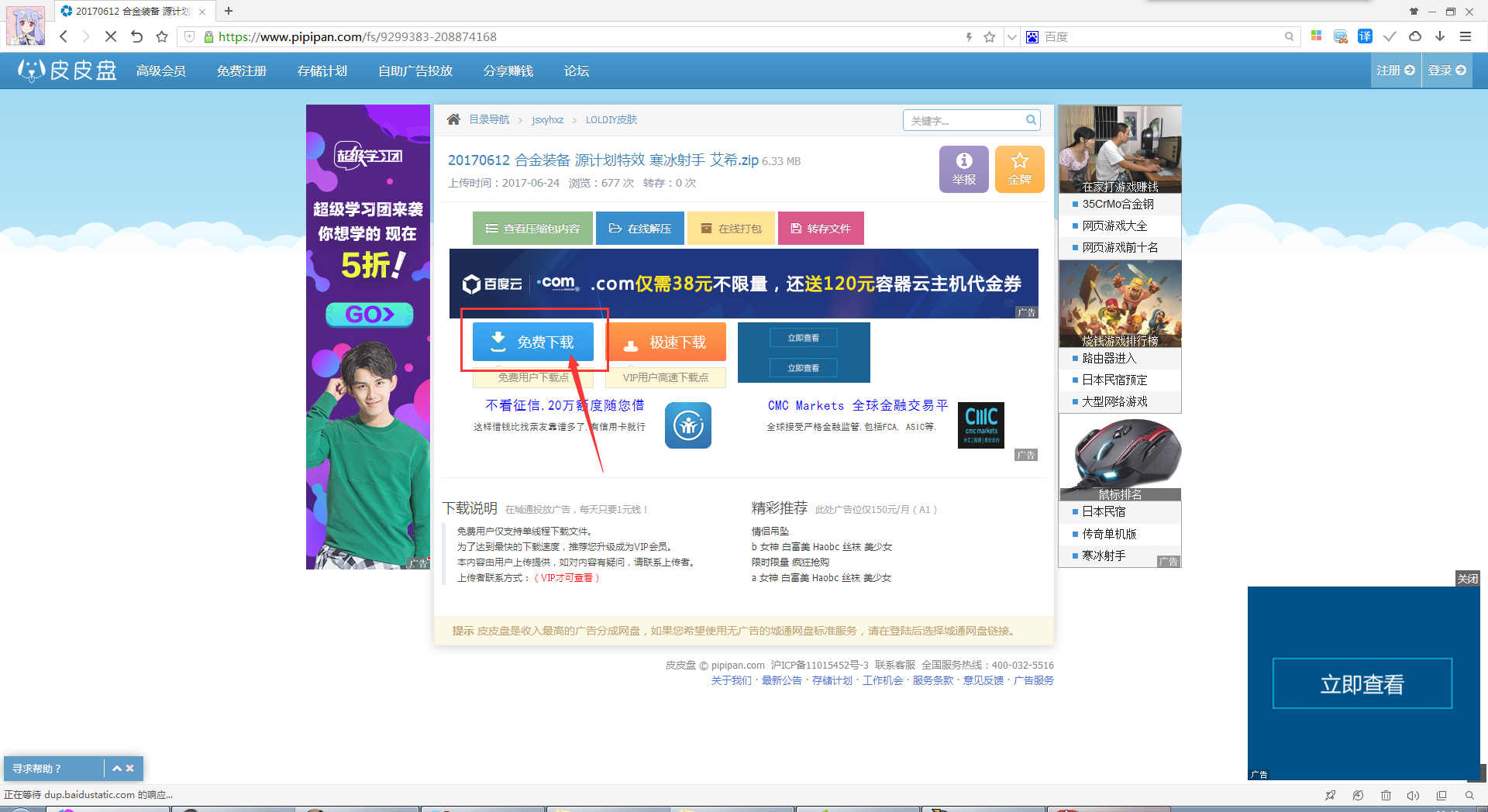Toggle the speed mode lightning icon
Screen dimensions: 1488x812
pos(969,37)
